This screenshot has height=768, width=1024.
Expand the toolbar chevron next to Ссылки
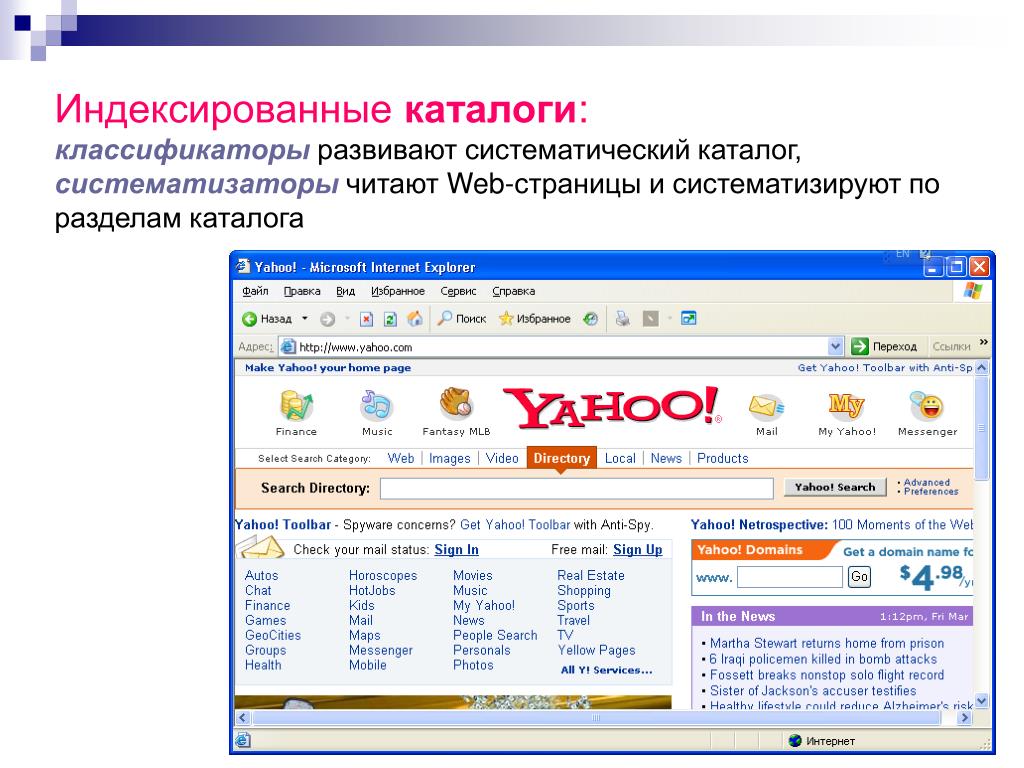click(984, 342)
